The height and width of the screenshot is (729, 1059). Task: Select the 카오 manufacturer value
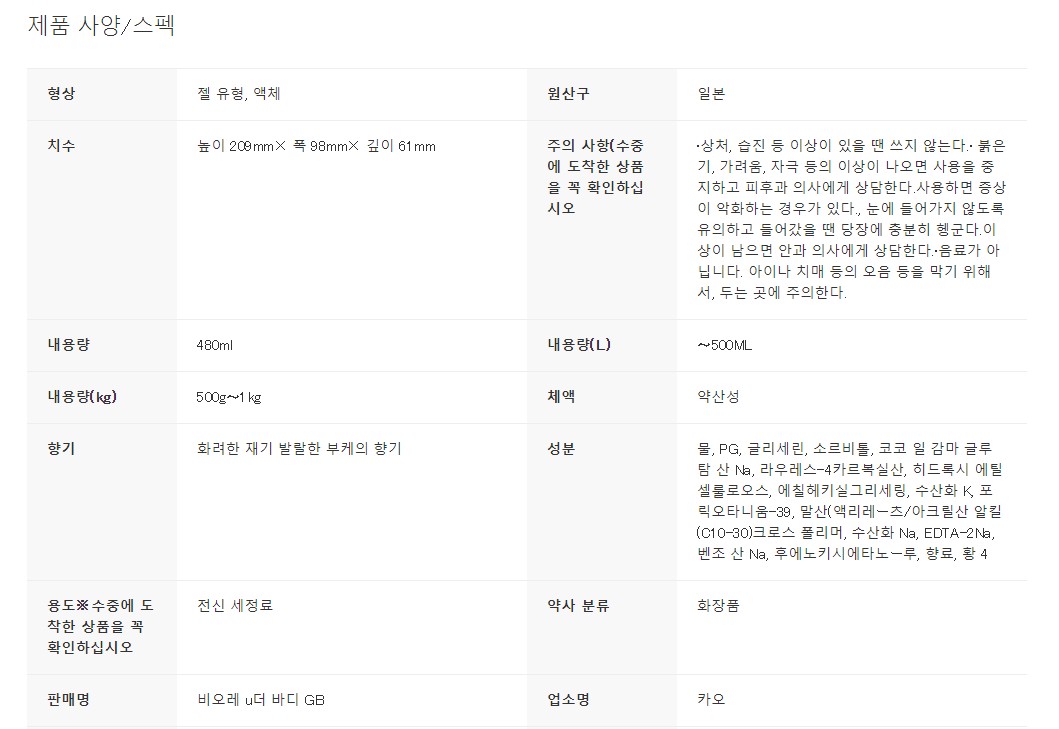(852, 700)
